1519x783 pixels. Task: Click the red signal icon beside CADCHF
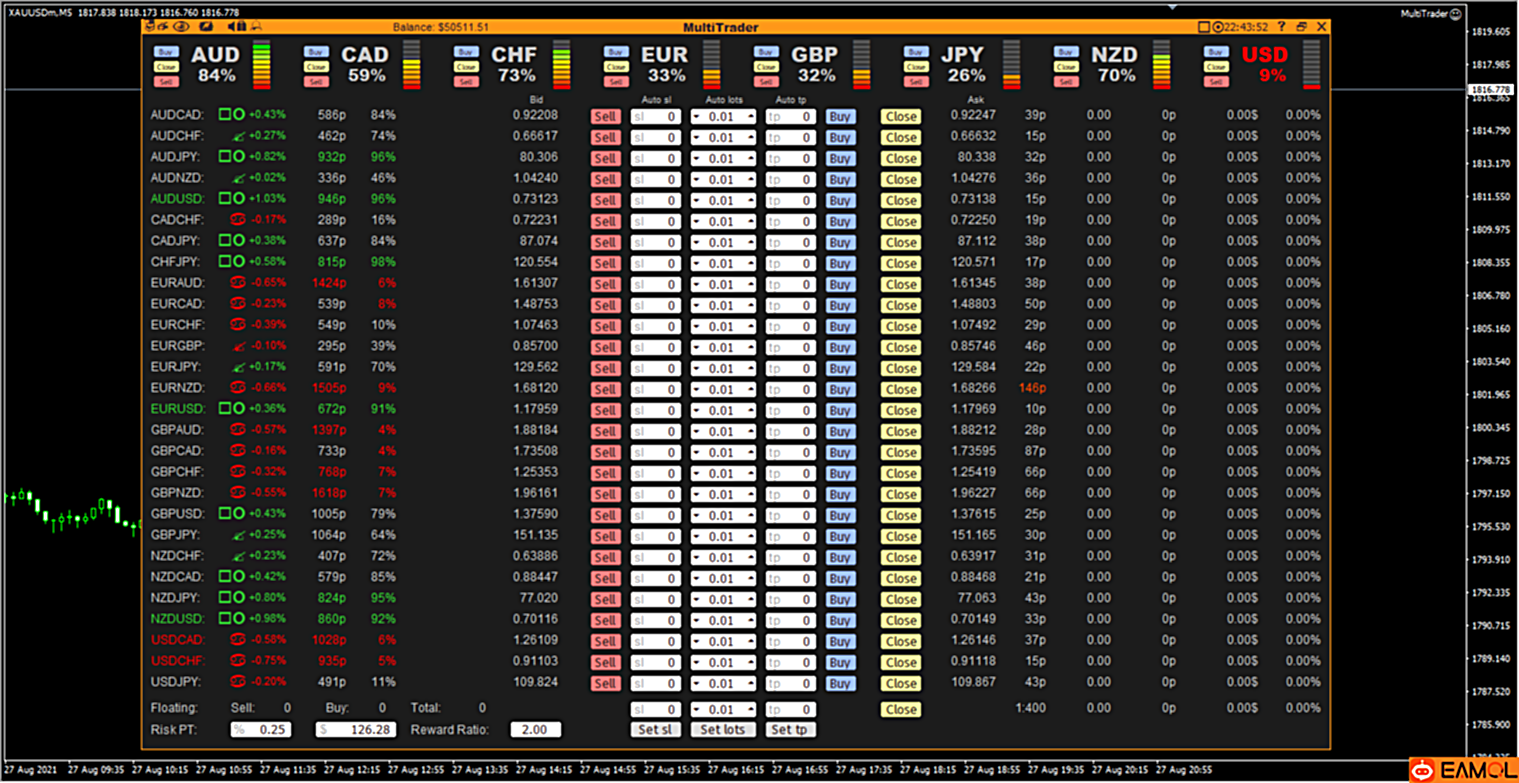click(238, 220)
